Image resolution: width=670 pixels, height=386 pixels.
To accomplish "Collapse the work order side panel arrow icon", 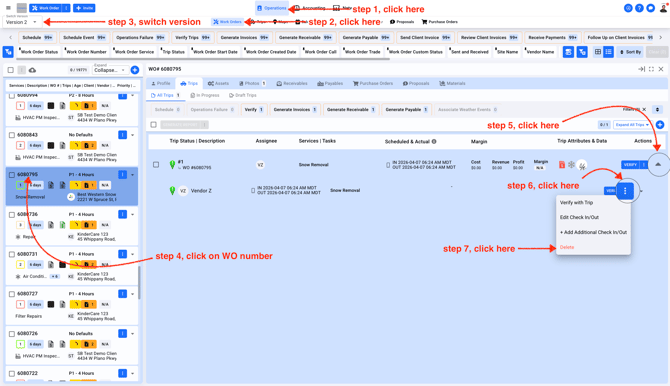I will [641, 69].
